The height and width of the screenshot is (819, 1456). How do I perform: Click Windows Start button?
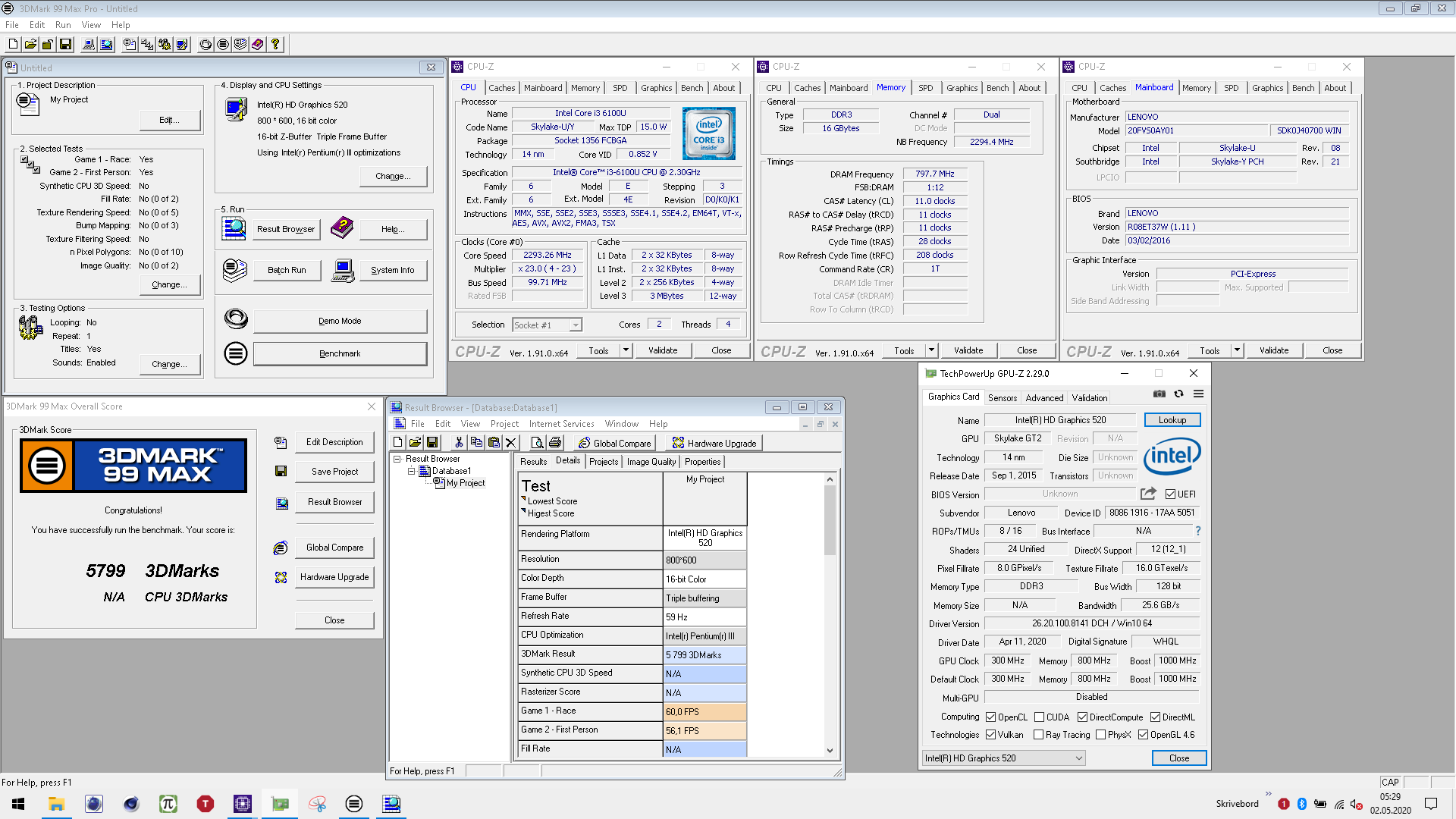pos(18,804)
